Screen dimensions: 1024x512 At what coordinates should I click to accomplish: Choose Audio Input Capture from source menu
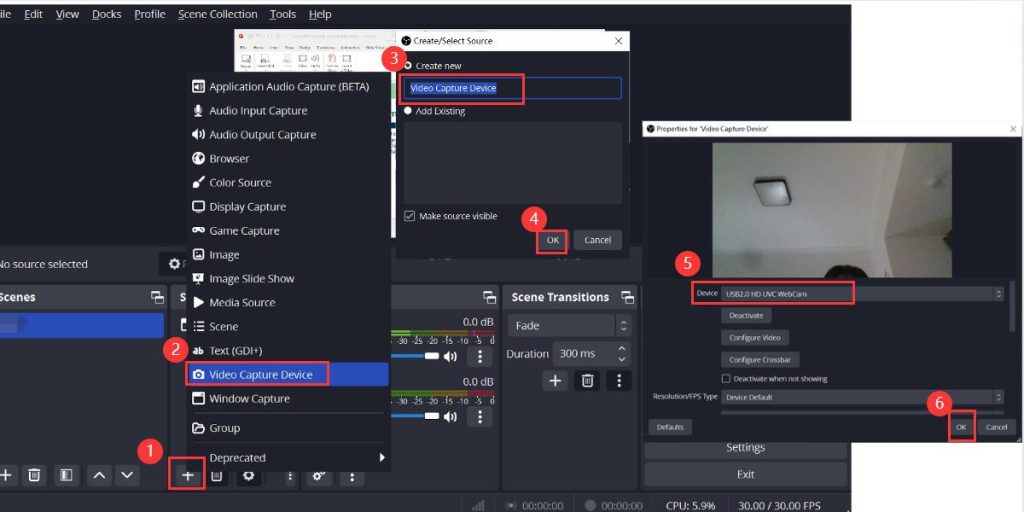click(287, 111)
